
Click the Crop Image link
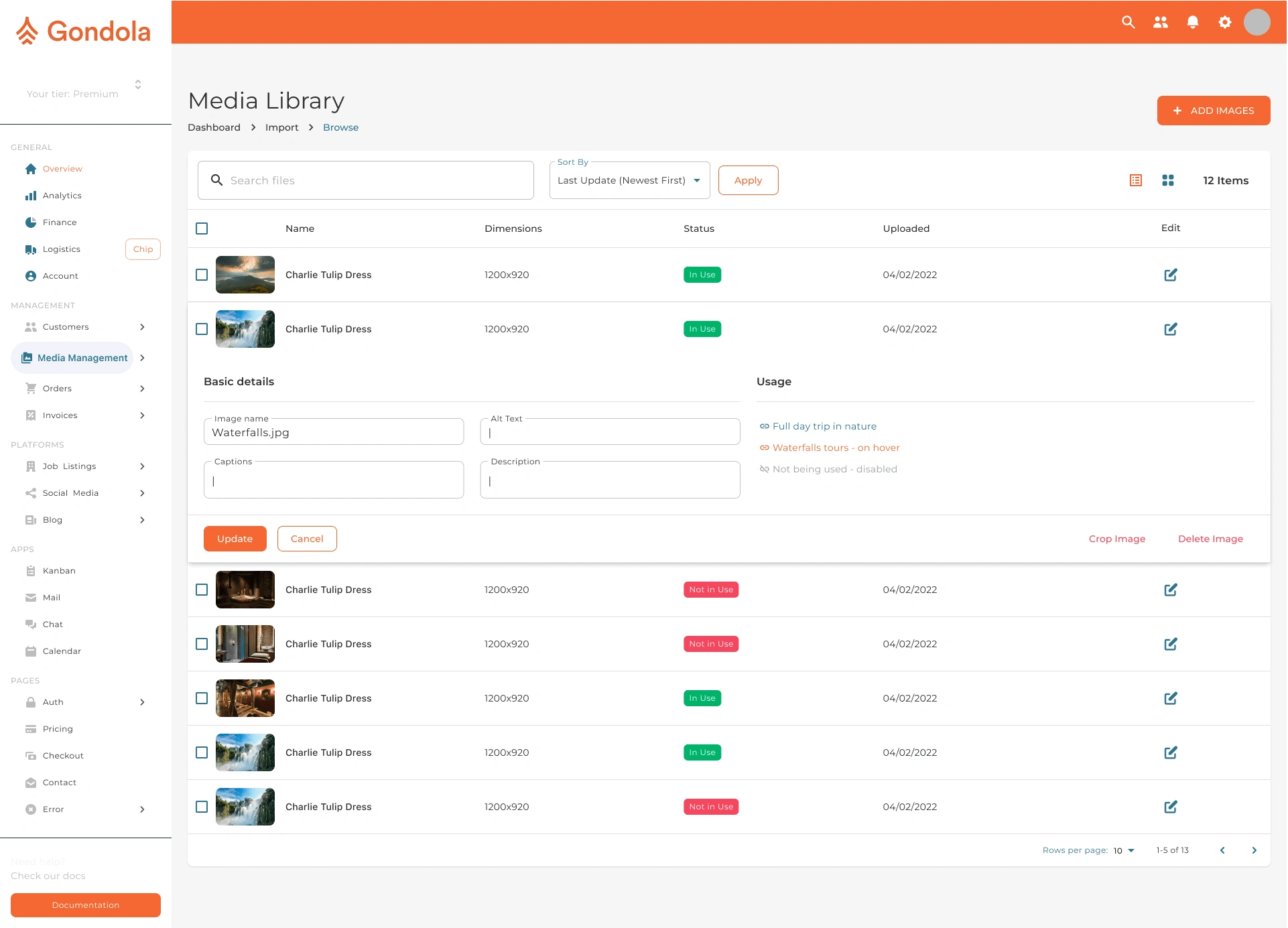point(1116,539)
